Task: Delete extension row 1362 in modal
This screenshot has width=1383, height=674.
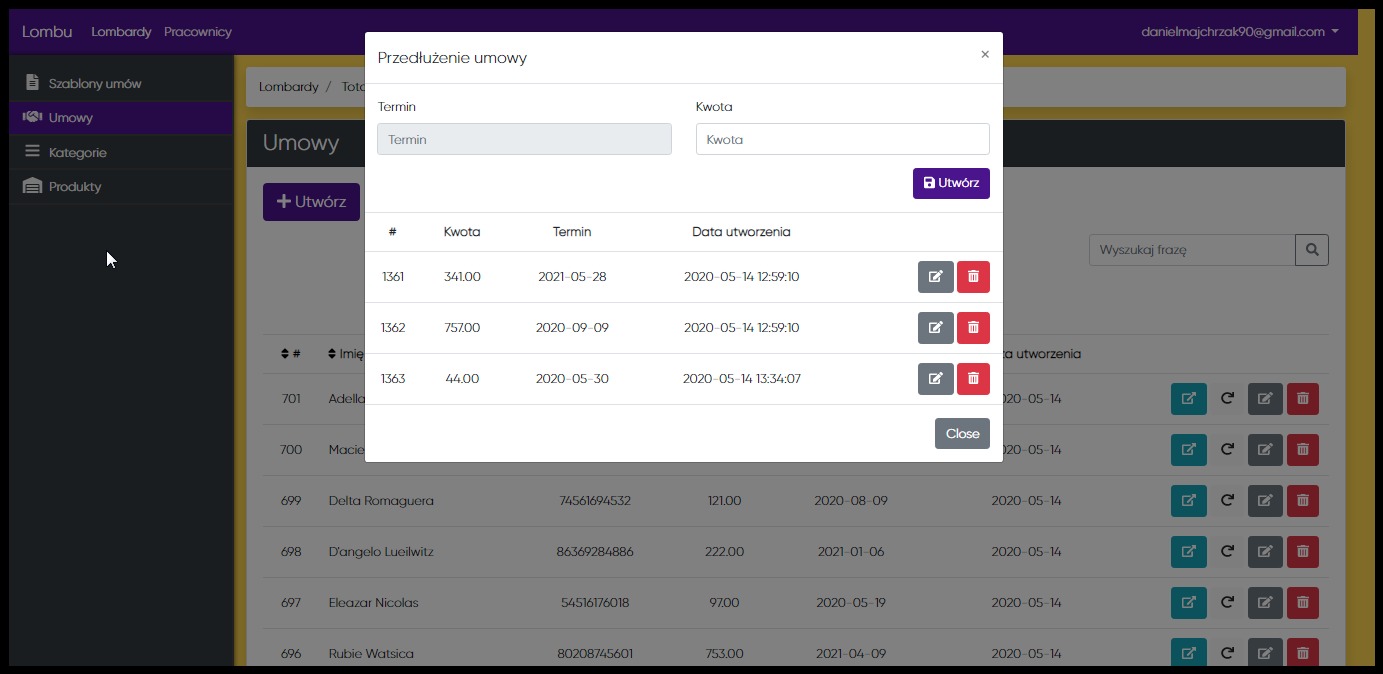Action: 973,328
